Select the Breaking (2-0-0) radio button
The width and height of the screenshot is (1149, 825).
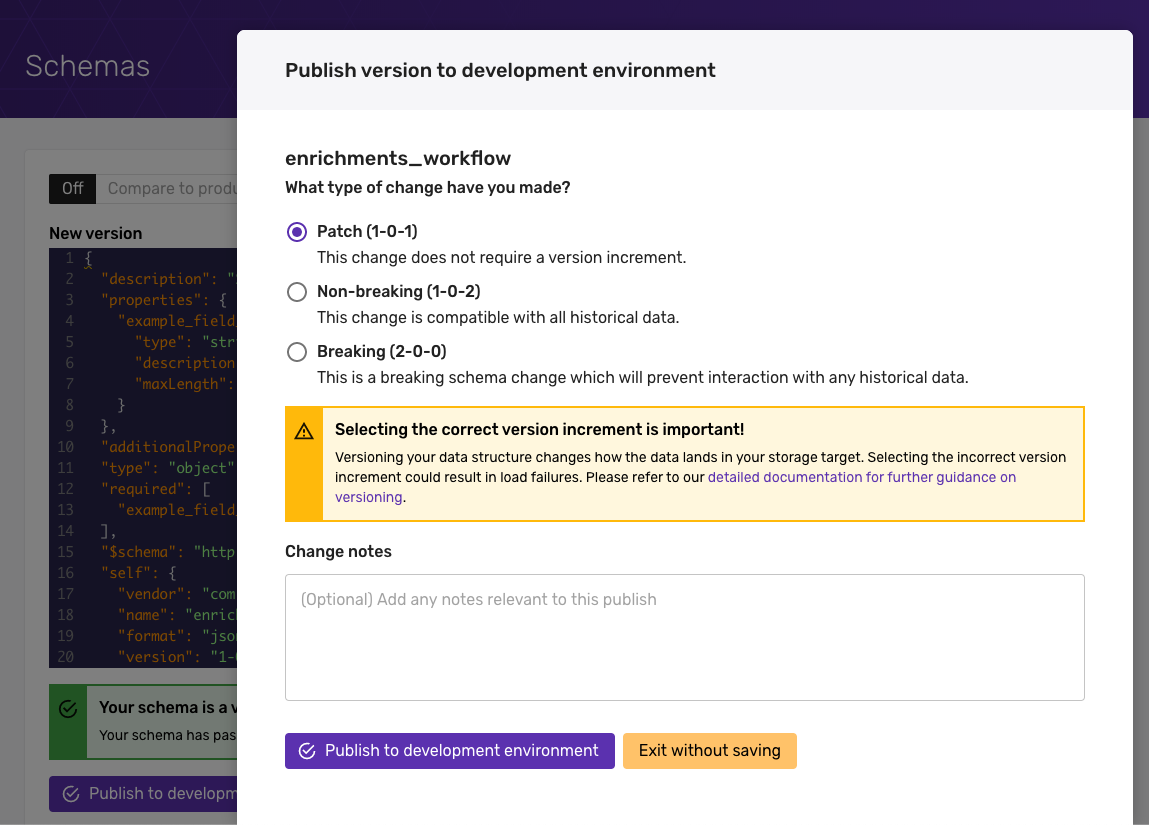pyautogui.click(x=297, y=352)
